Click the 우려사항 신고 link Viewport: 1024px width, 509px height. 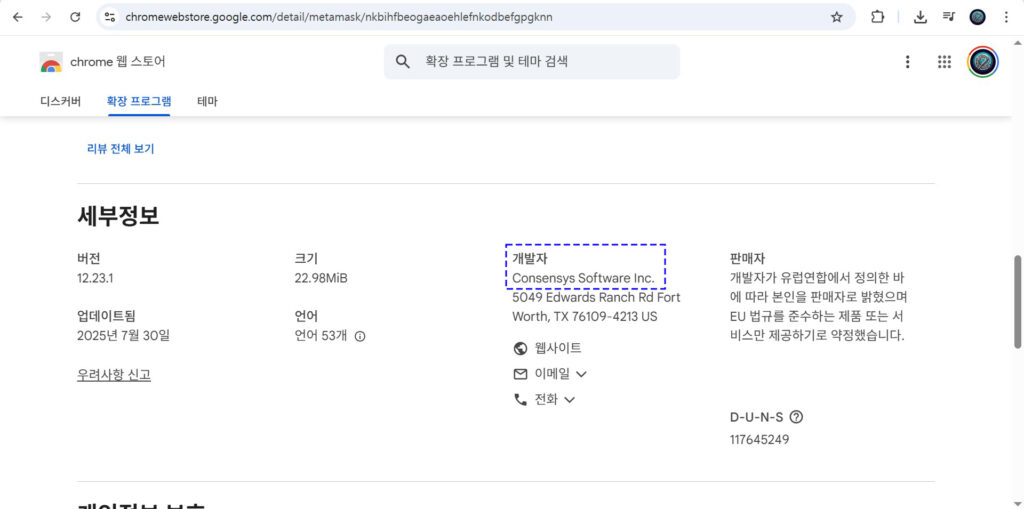tap(113, 375)
